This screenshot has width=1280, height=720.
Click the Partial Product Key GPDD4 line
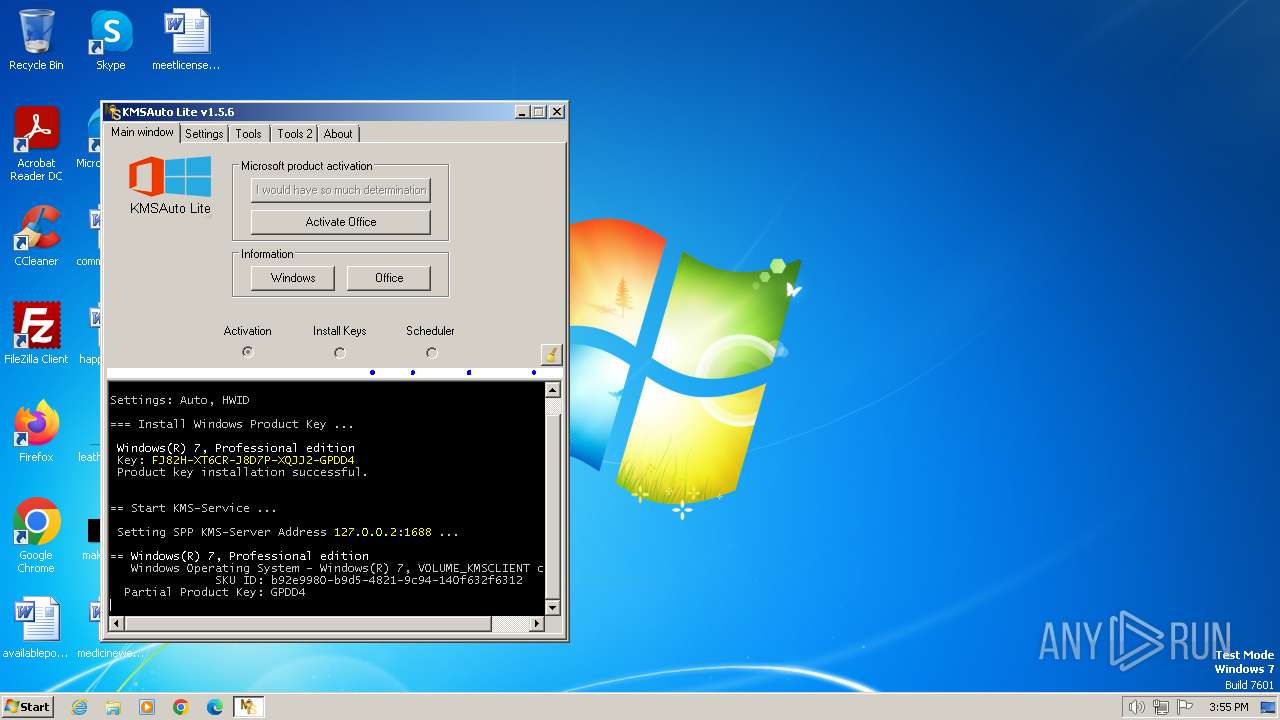(x=214, y=592)
